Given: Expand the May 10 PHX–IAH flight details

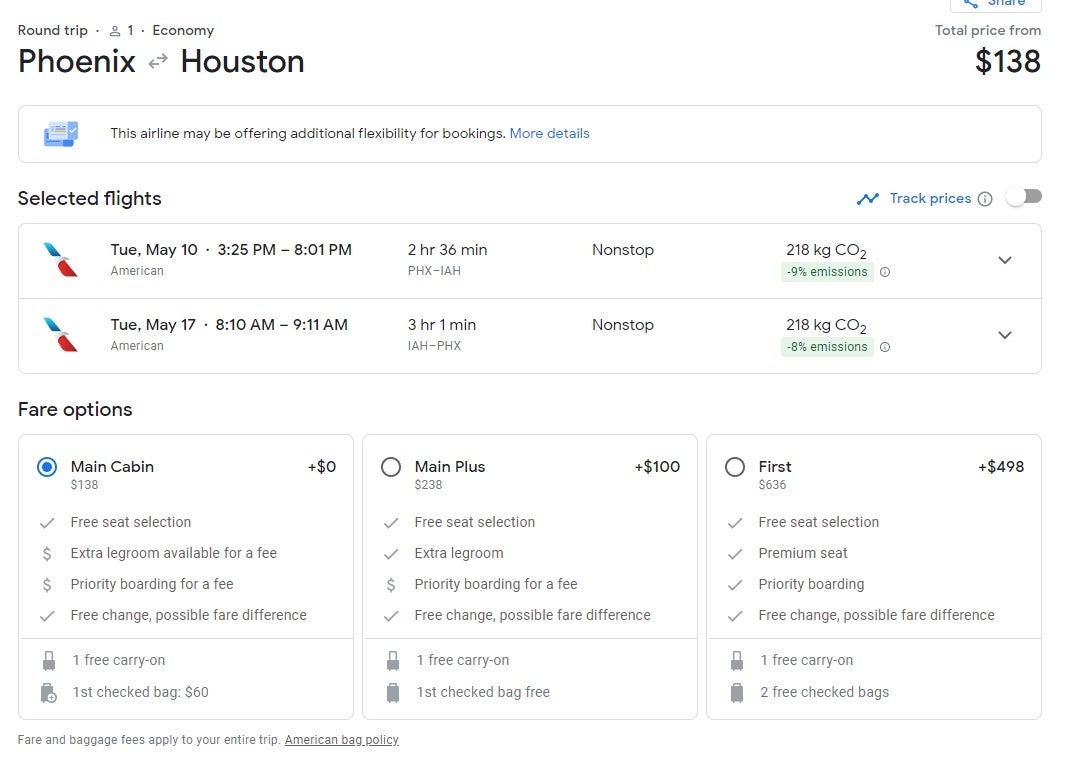Looking at the screenshot, I should point(1005,260).
